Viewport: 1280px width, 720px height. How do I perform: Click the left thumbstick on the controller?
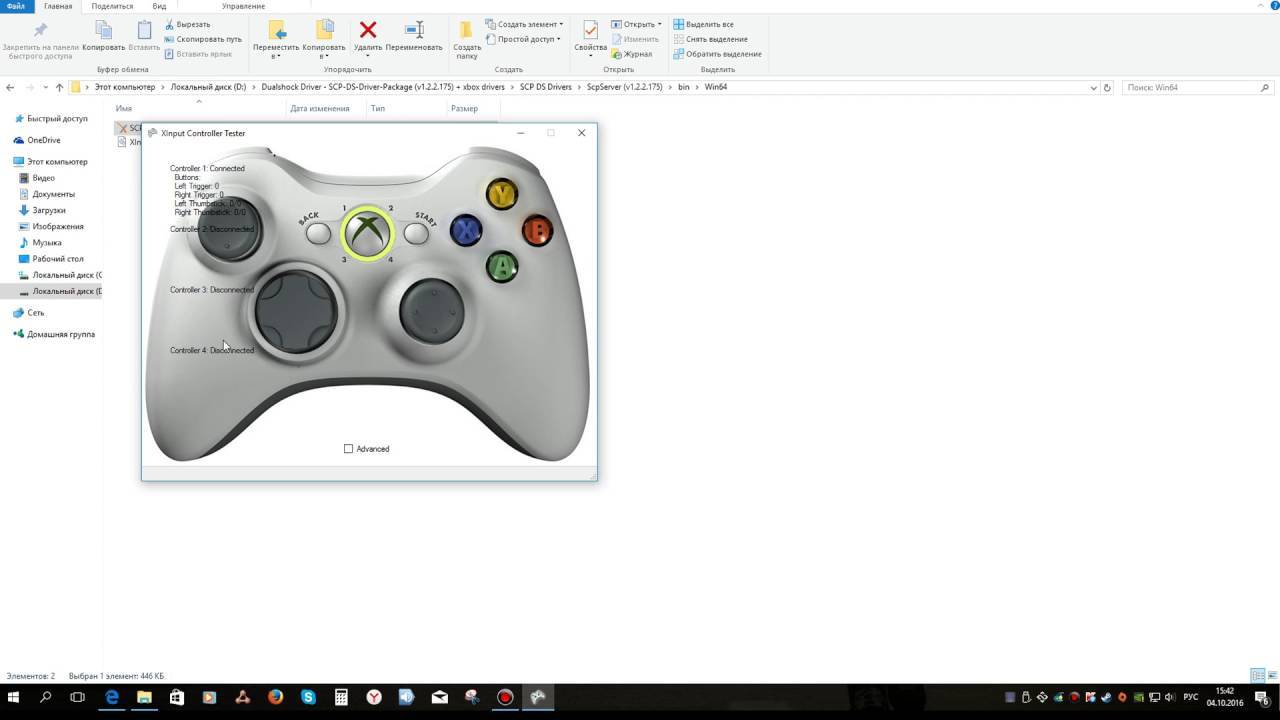(x=230, y=228)
